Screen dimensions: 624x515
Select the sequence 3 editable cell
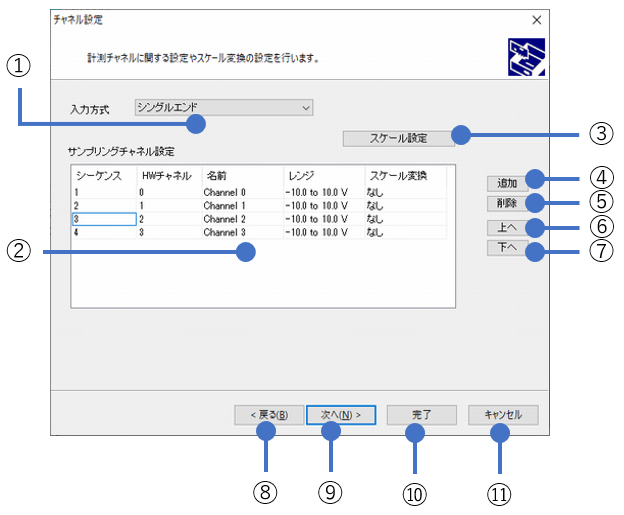103,219
